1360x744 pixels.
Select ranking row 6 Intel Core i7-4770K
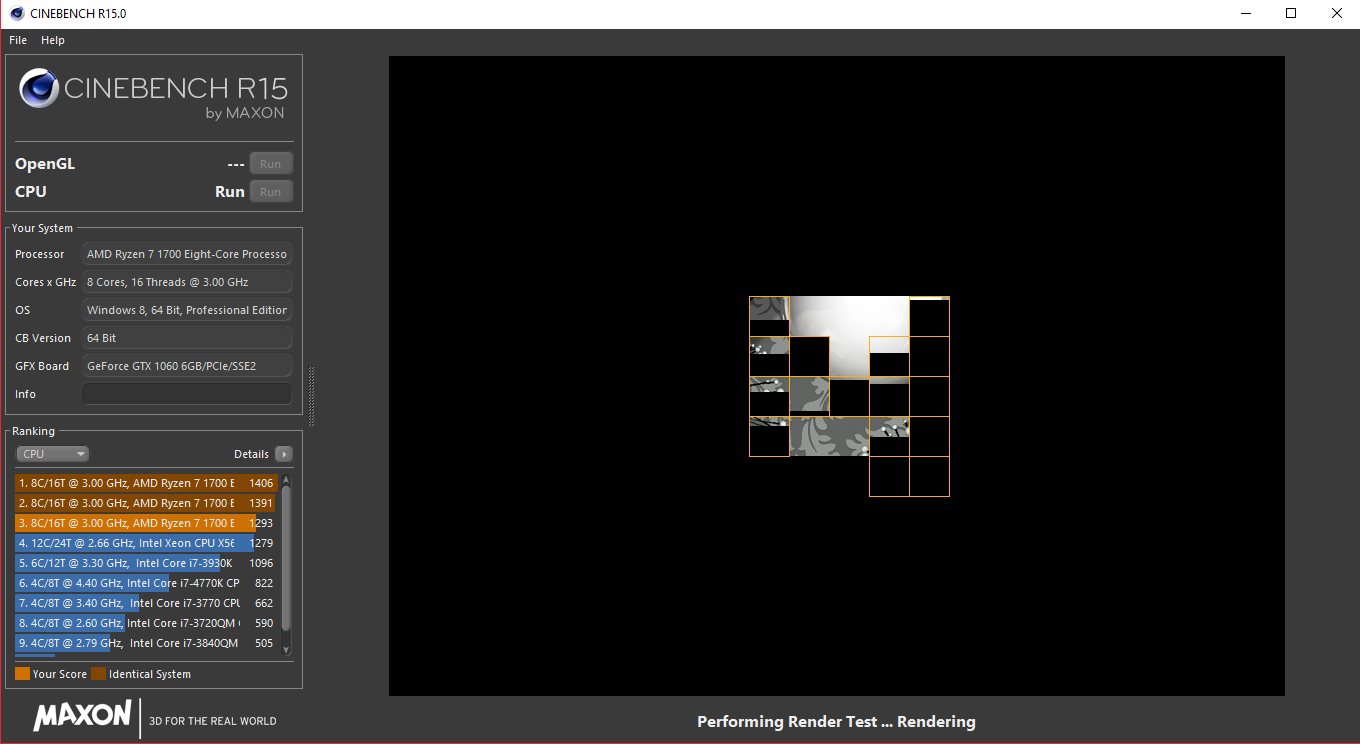(x=146, y=583)
